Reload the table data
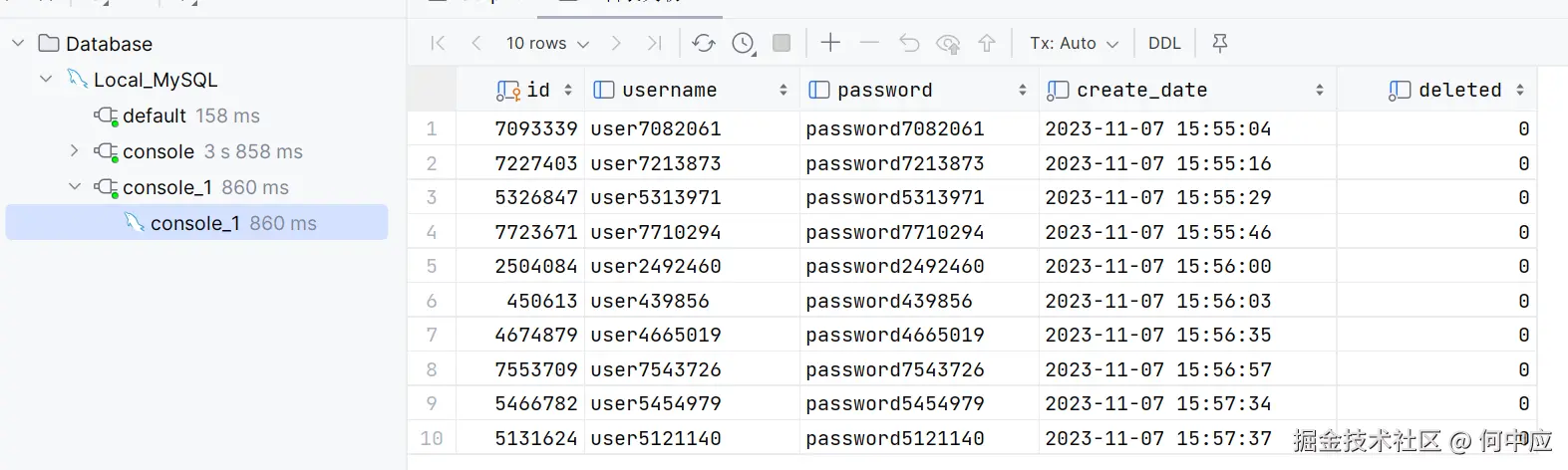 click(704, 43)
